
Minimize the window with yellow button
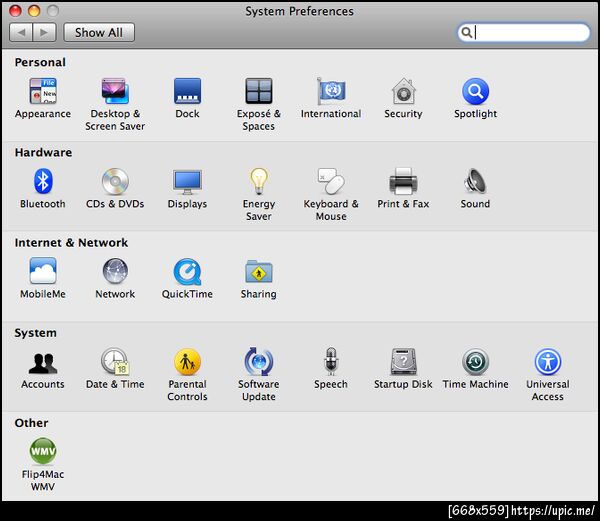coord(34,11)
